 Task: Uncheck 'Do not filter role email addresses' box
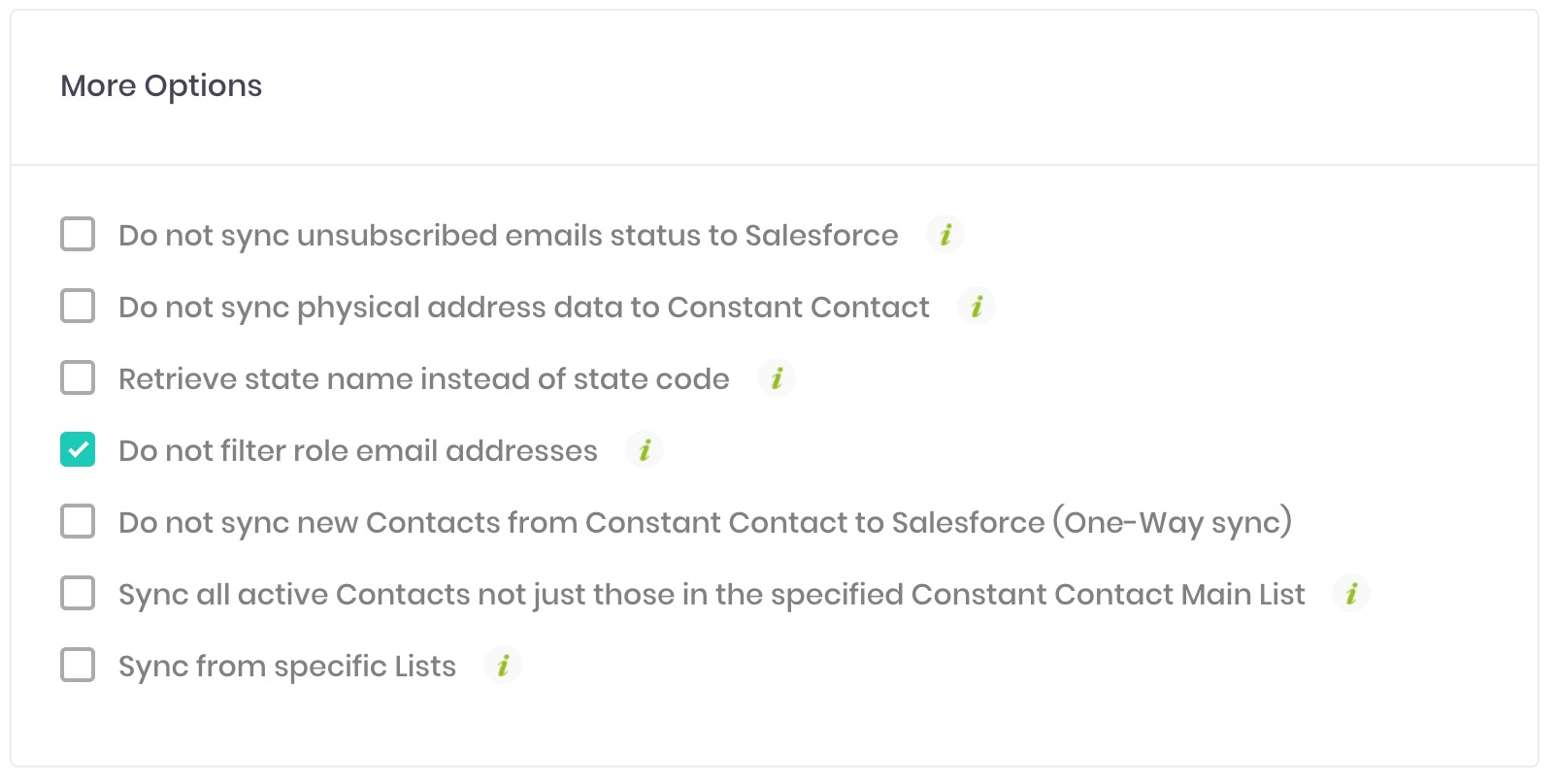pyautogui.click(x=78, y=449)
